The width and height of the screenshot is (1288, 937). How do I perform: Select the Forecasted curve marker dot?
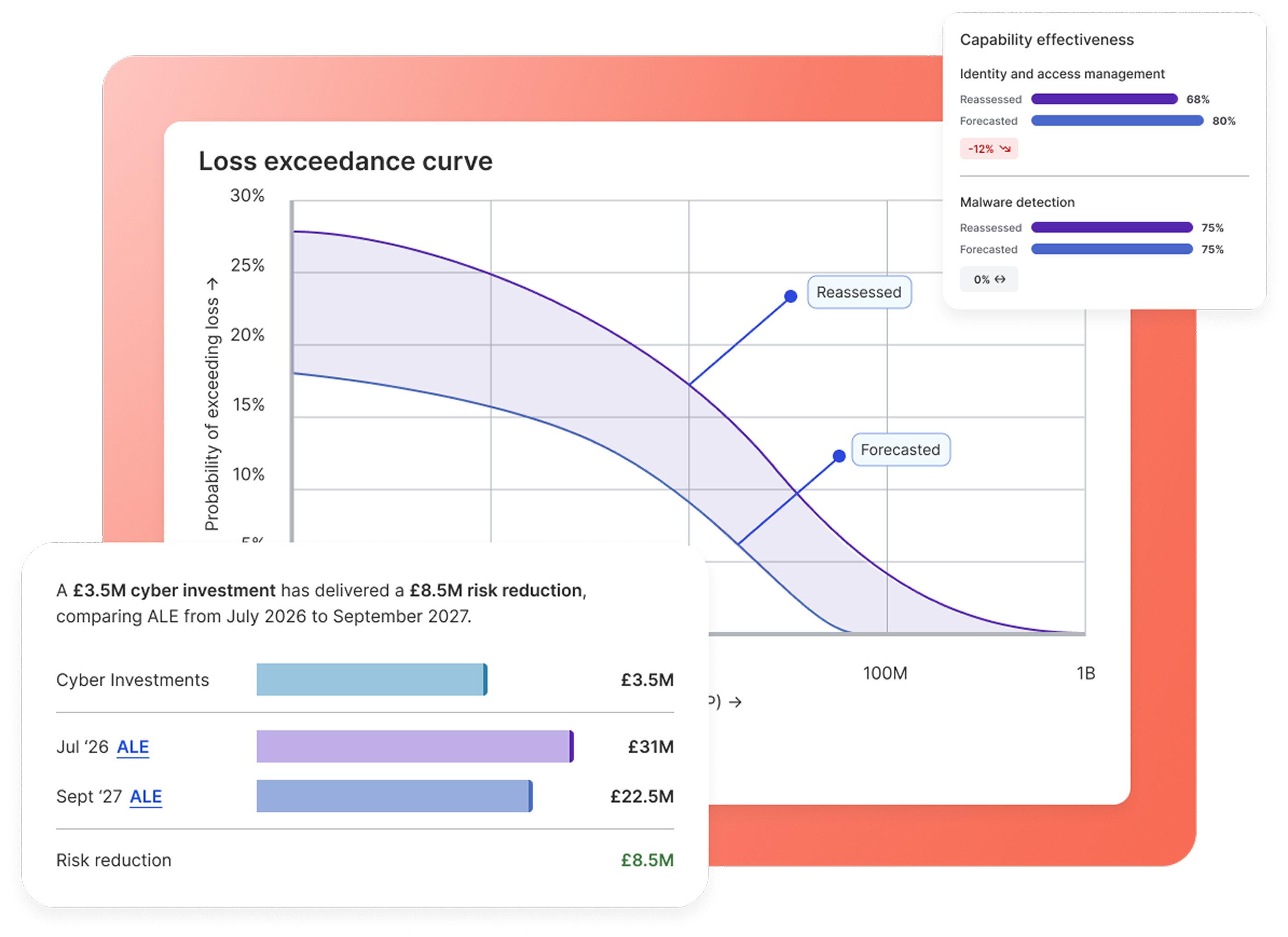tap(839, 456)
